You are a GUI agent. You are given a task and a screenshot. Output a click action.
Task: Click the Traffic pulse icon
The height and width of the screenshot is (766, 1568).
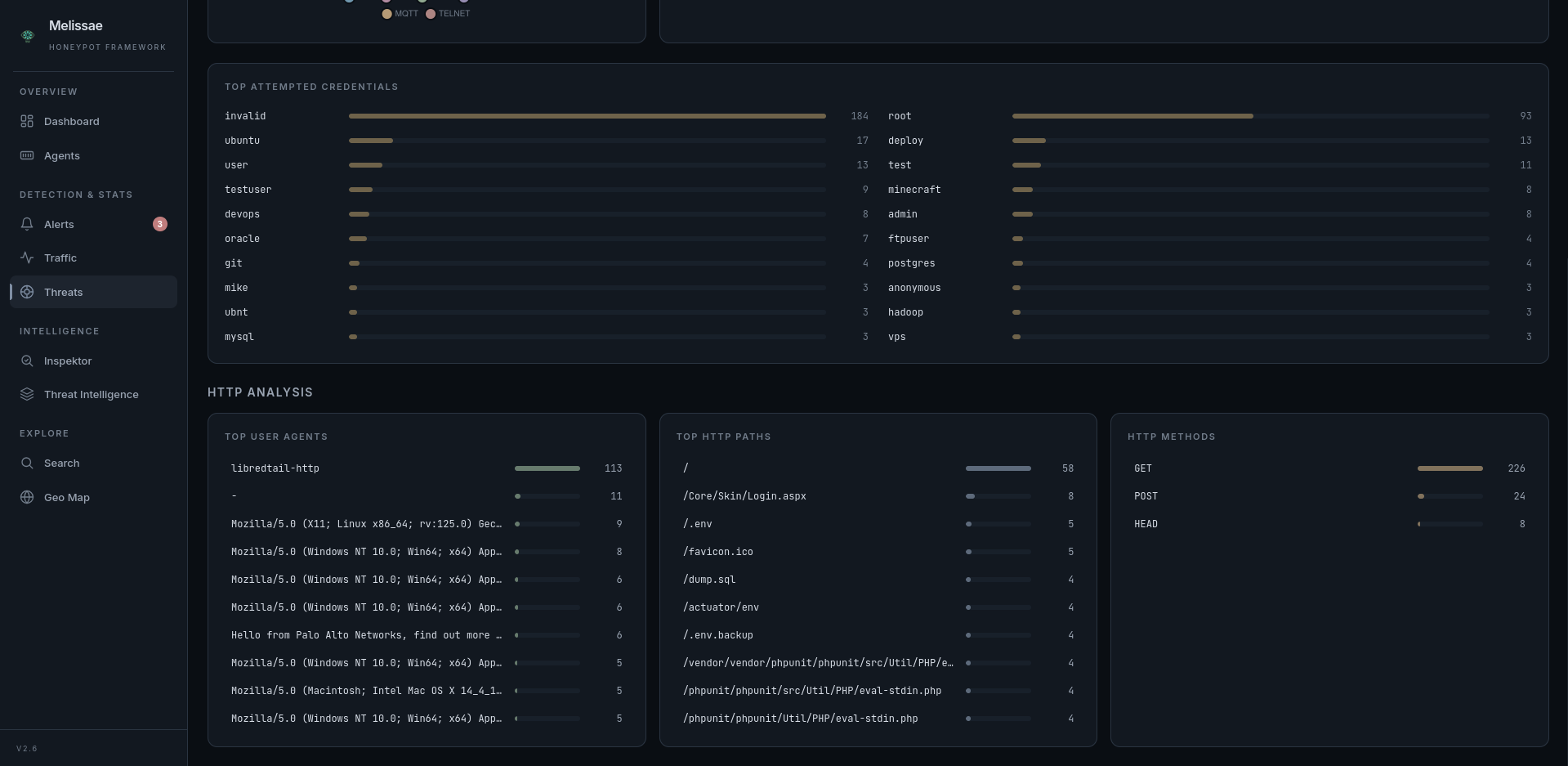click(27, 258)
